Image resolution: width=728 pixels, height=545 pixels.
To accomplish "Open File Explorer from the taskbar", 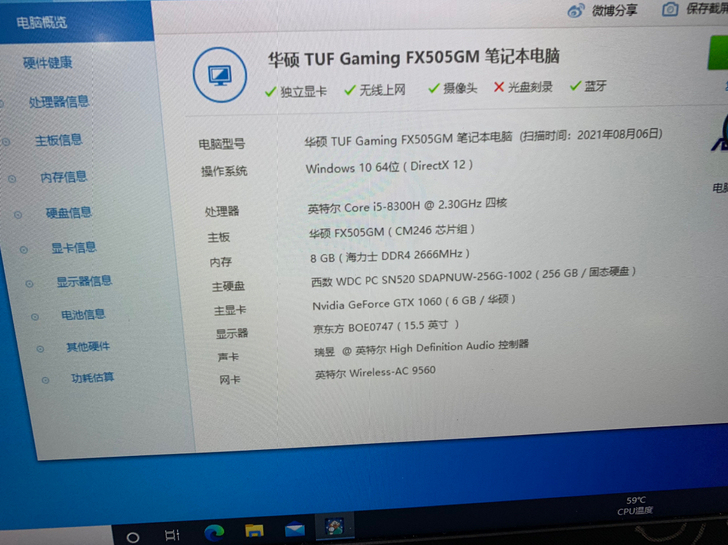I will pos(254,531).
